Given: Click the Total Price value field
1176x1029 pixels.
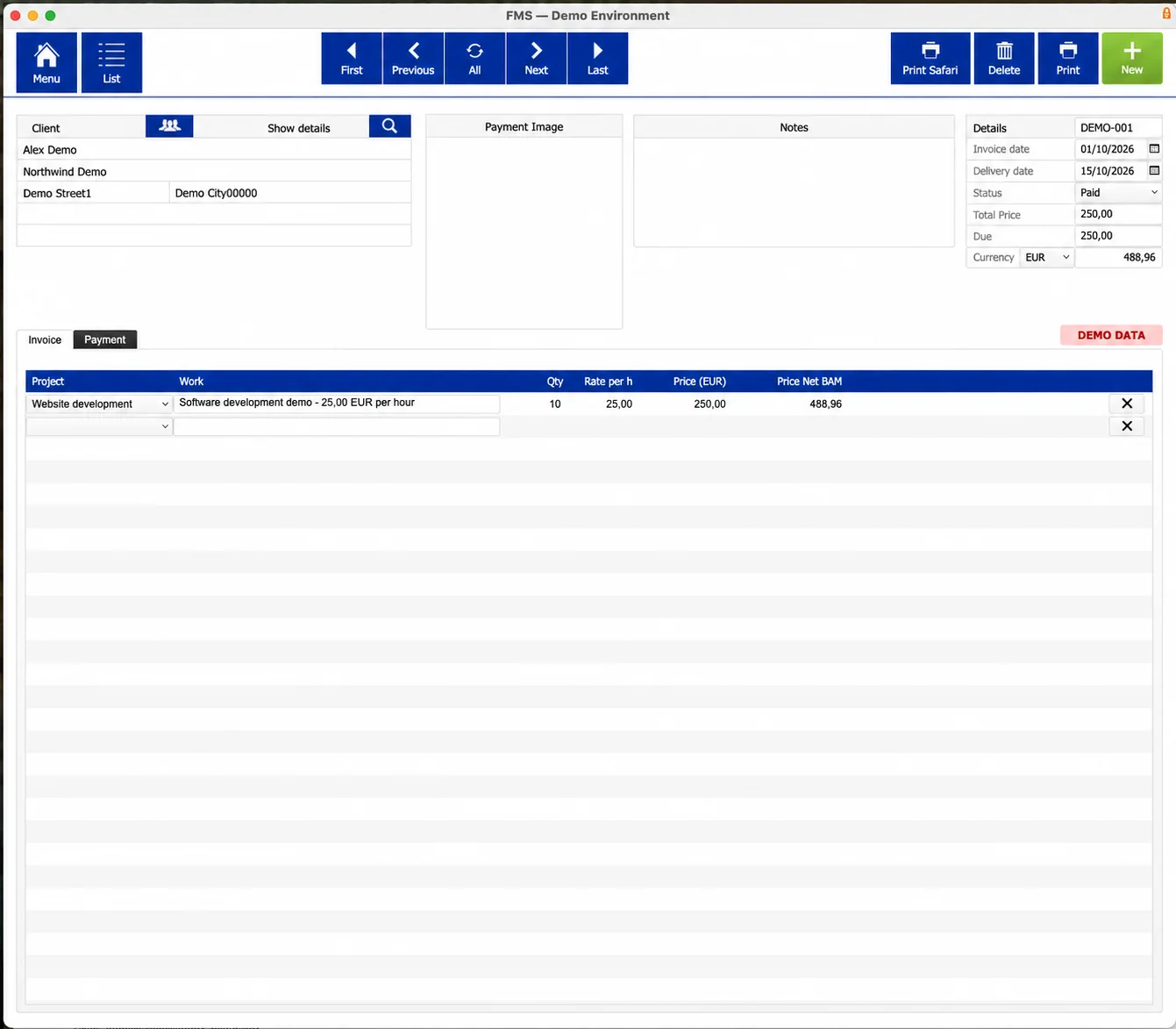Looking at the screenshot, I should [x=1118, y=214].
